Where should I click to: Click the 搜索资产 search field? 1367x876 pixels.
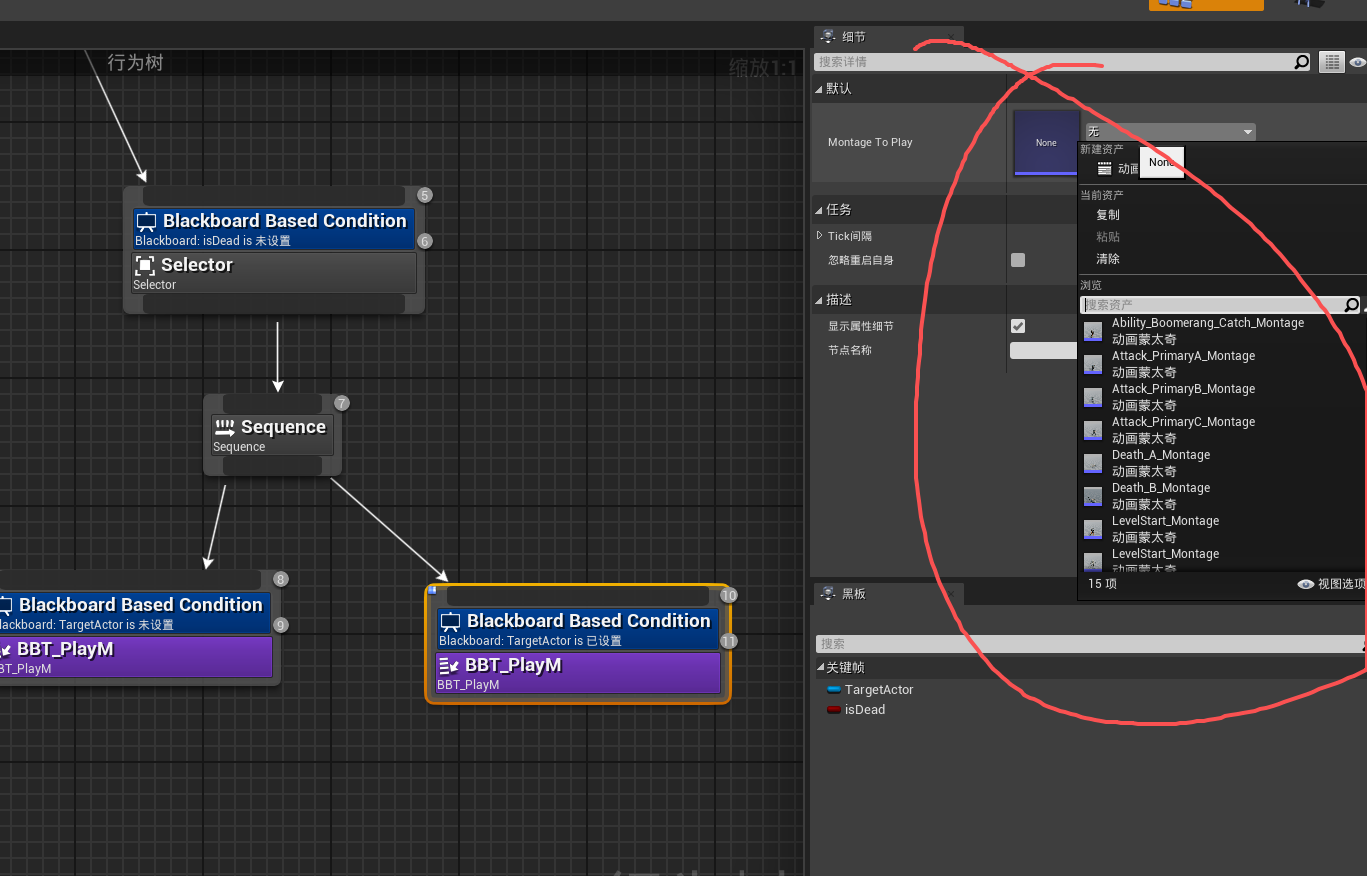pos(1220,305)
